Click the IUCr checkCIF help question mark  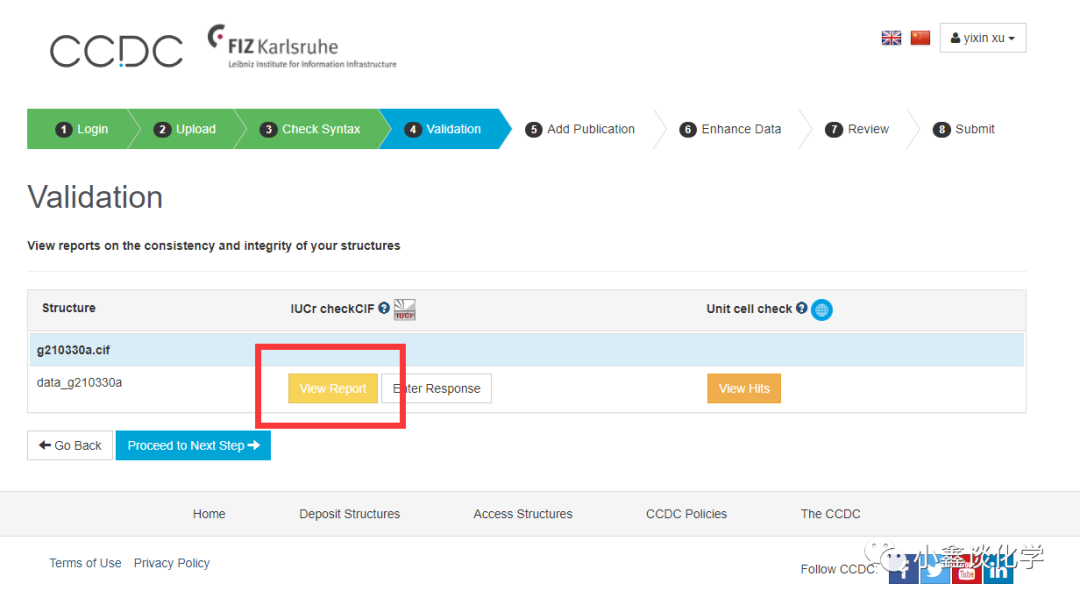(384, 309)
